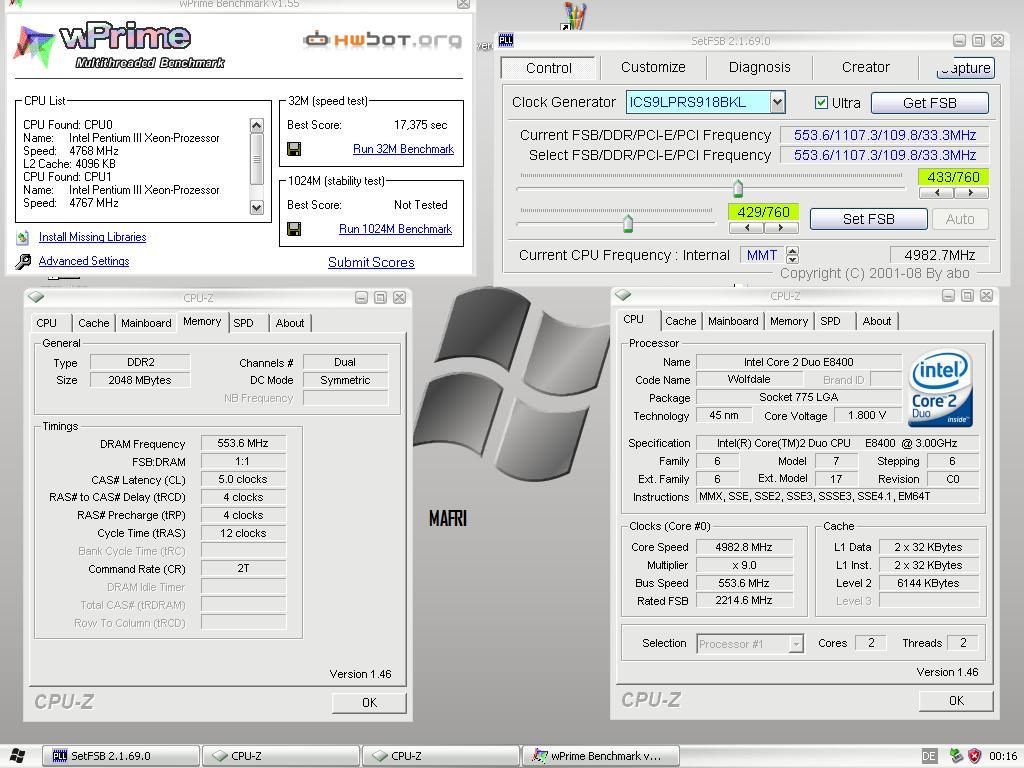Switch to the Diagnosis tab in SetFSB
Viewport: 1024px width, 768px height.
click(760, 67)
